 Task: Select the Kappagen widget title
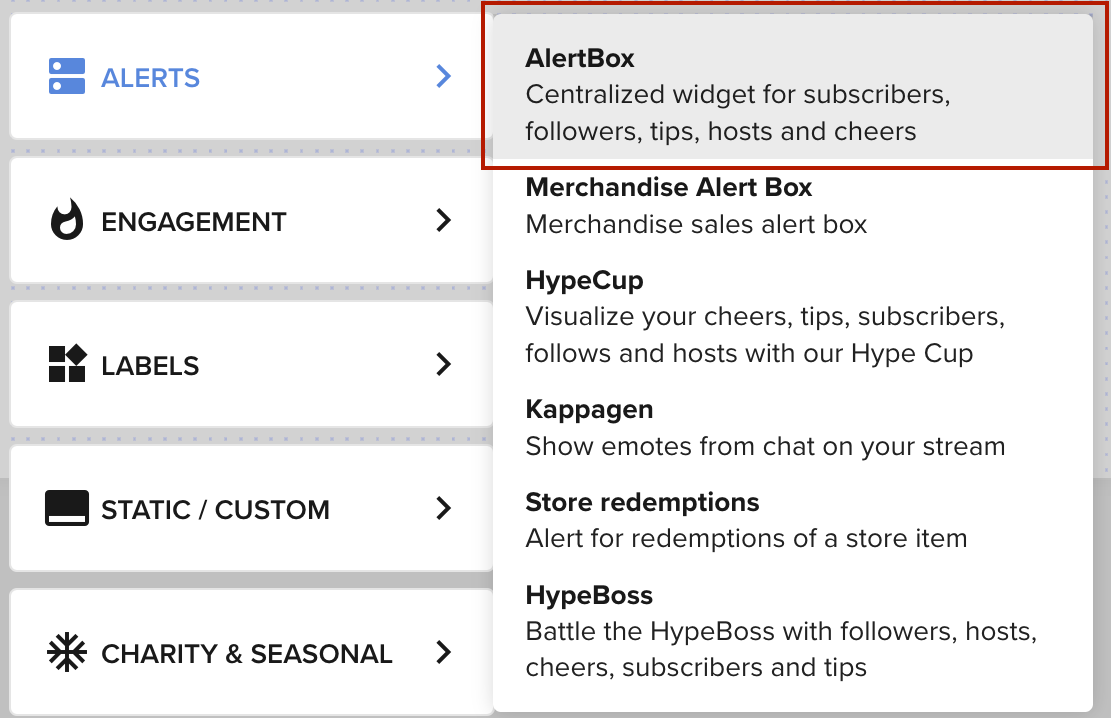pyautogui.click(x=589, y=410)
